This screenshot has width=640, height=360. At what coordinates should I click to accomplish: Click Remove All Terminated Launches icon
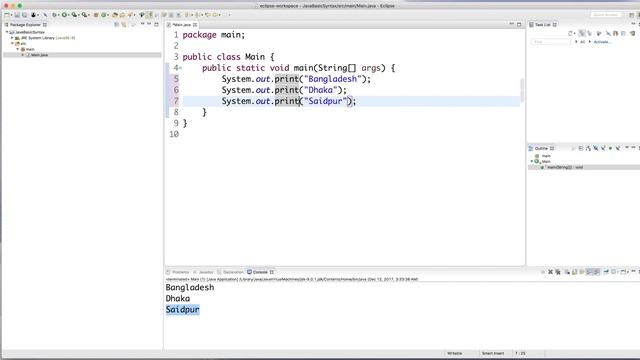point(558,272)
